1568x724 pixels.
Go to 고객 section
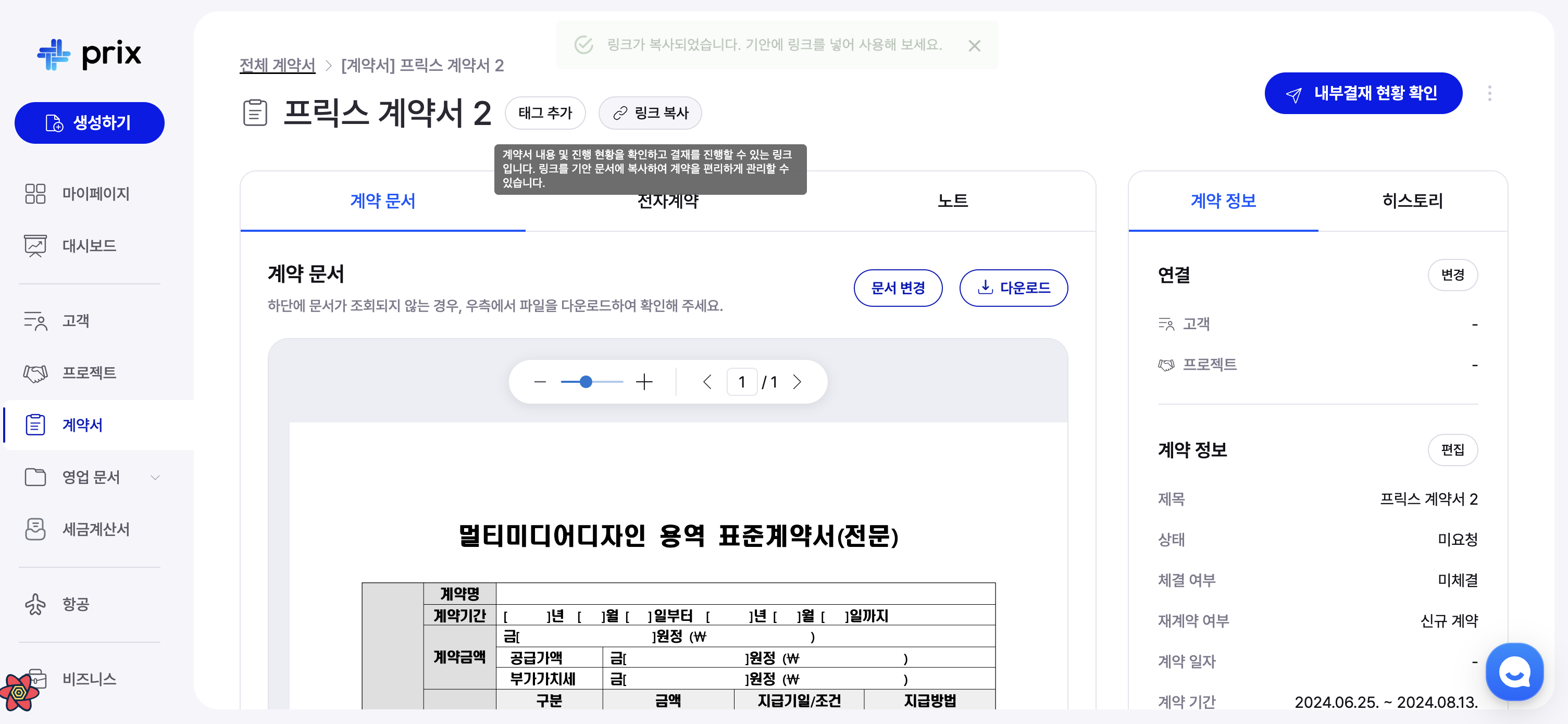(x=76, y=321)
